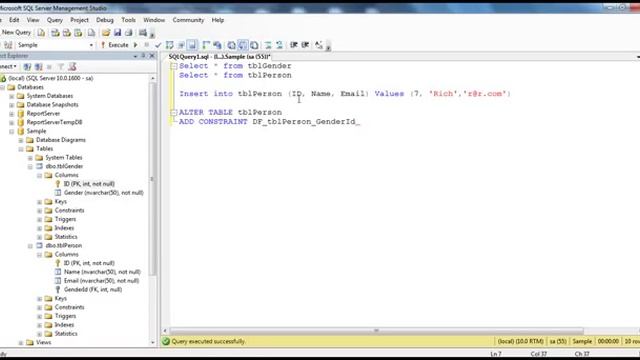This screenshot has height=360, width=640.
Task: Collapse the Sample database node
Action: pos(12,131)
